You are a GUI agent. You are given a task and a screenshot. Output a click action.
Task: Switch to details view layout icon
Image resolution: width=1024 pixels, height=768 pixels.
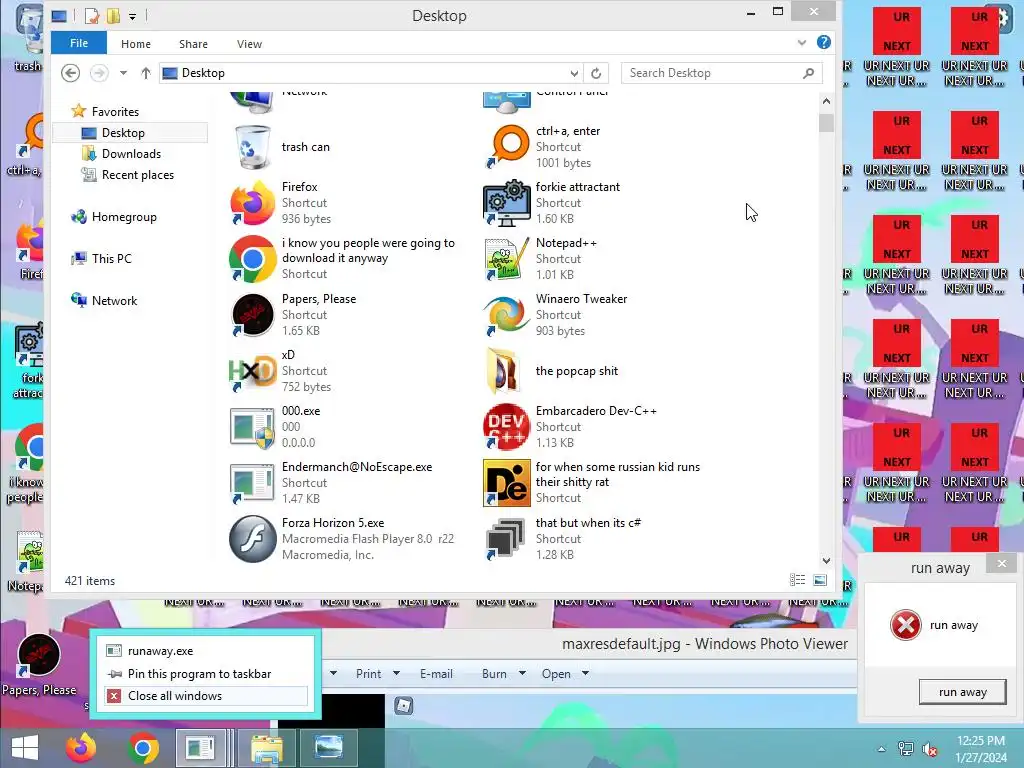[x=797, y=580]
